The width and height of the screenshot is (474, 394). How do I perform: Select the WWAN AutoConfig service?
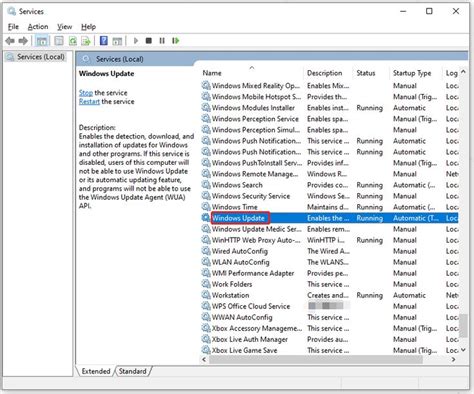point(329,317)
